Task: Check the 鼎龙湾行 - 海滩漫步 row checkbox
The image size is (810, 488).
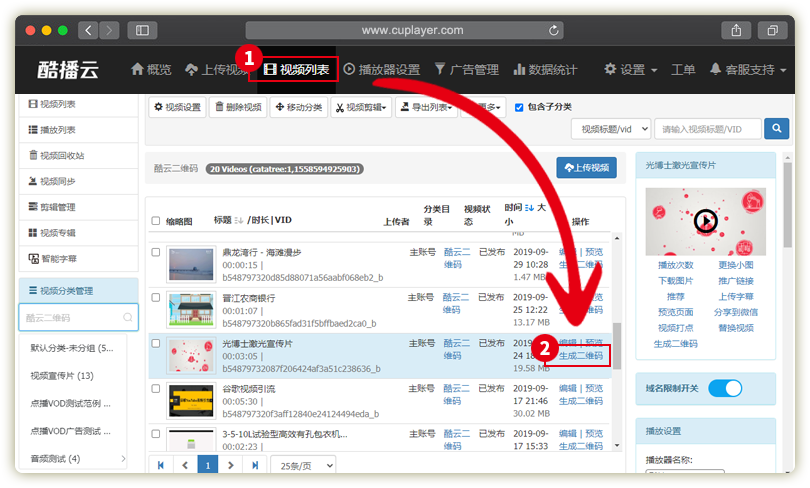Action: tap(155, 253)
